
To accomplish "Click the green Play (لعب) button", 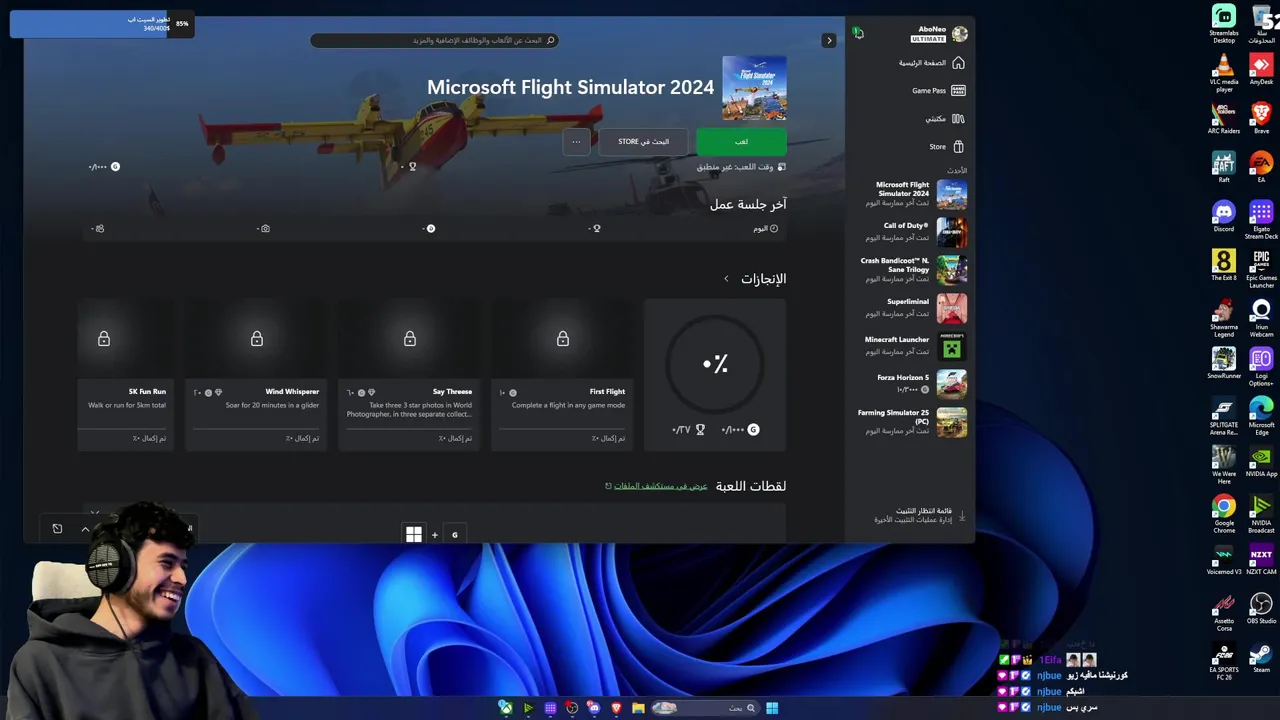I will [741, 142].
